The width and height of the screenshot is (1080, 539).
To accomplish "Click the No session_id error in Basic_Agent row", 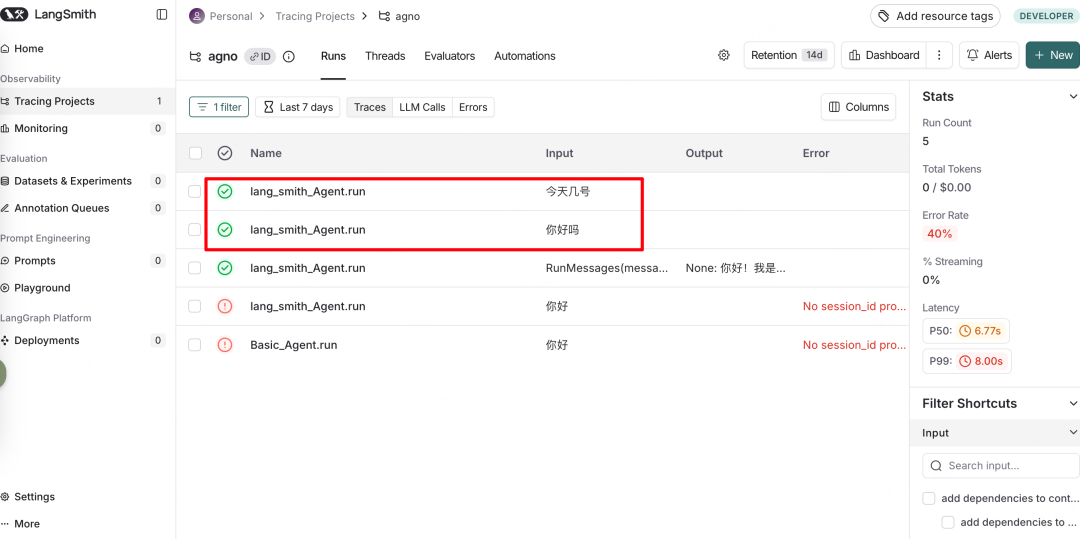I will (854, 345).
